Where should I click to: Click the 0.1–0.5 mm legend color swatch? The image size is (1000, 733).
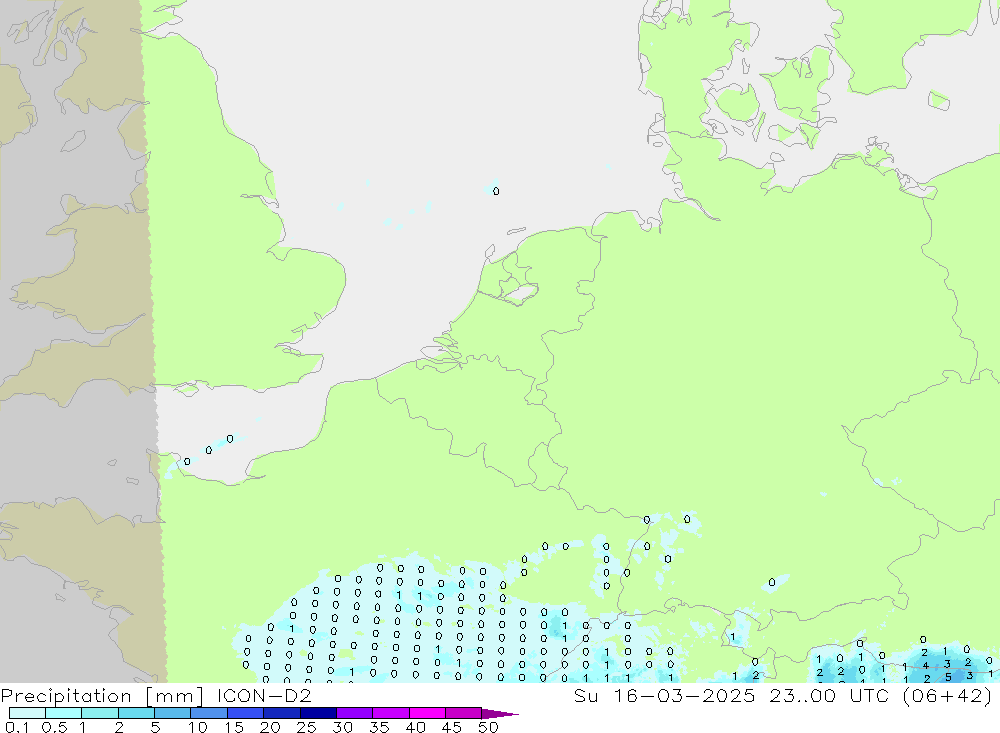click(x=27, y=713)
